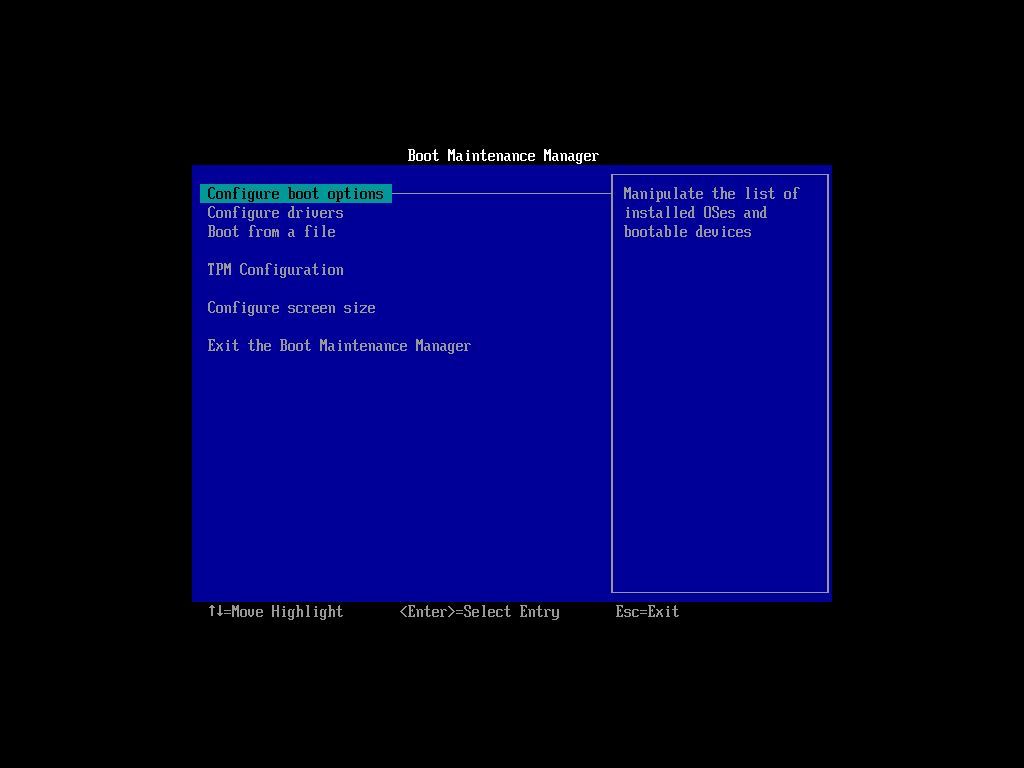The width and height of the screenshot is (1024, 768).
Task: Click inside the main menu panel area
Action: (400, 450)
